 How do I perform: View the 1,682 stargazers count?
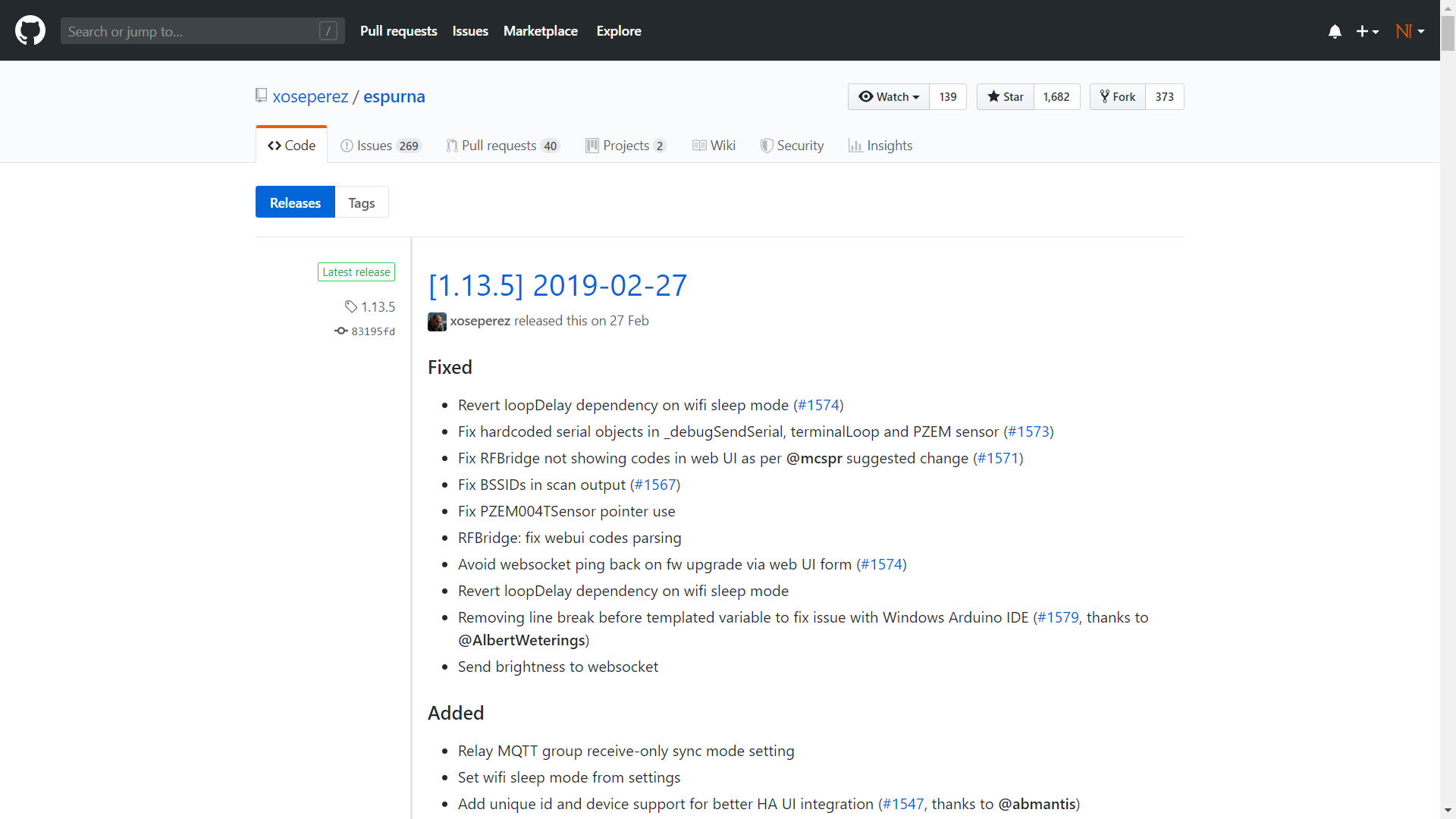[1056, 97]
